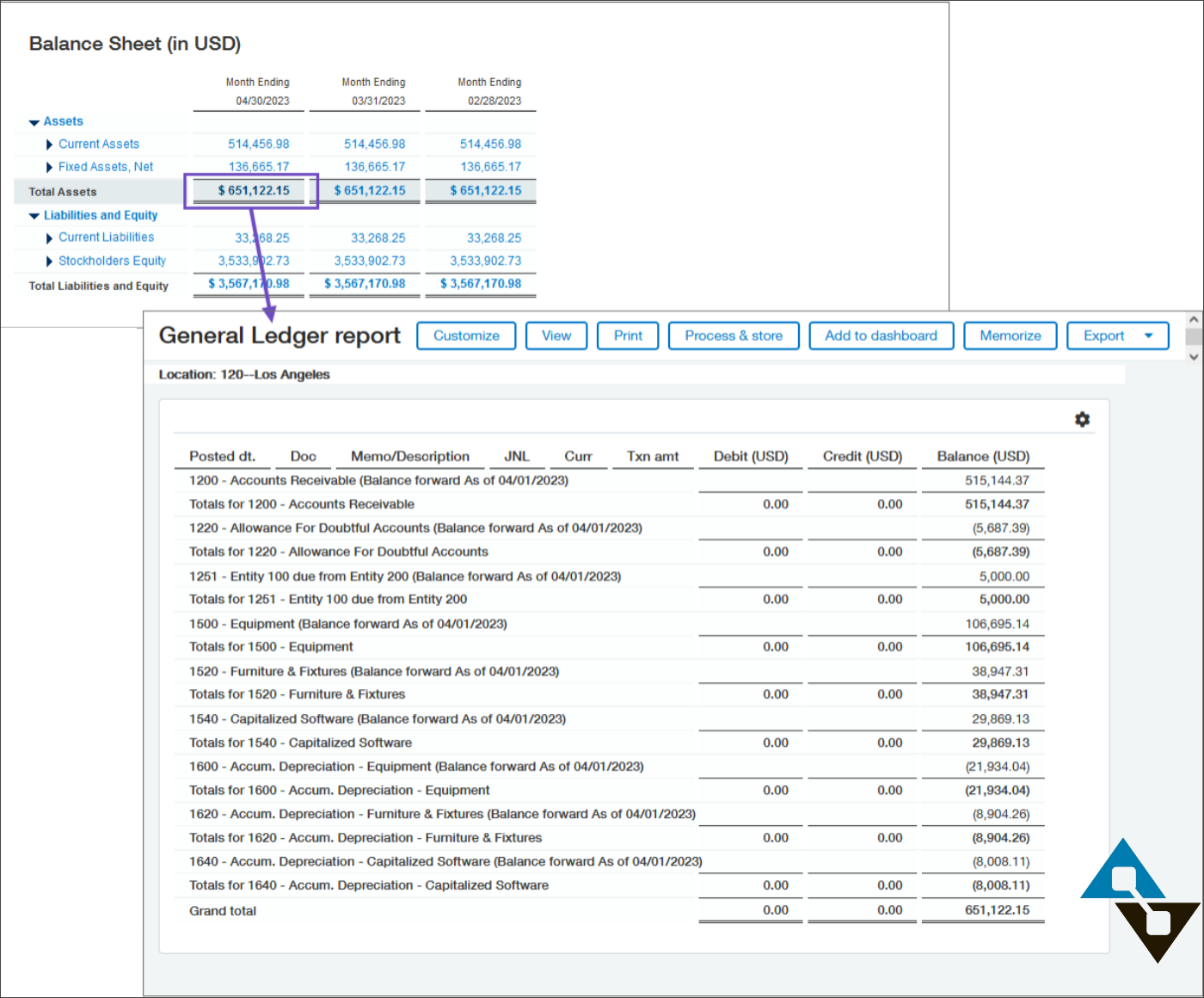Open the gear settings icon in report

pyautogui.click(x=1082, y=419)
